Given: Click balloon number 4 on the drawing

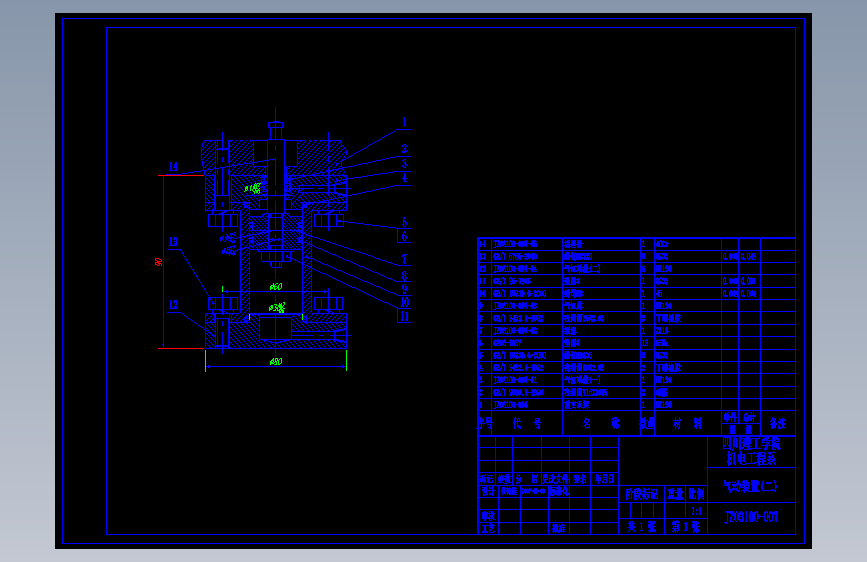Looking at the screenshot, I should pyautogui.click(x=404, y=178).
